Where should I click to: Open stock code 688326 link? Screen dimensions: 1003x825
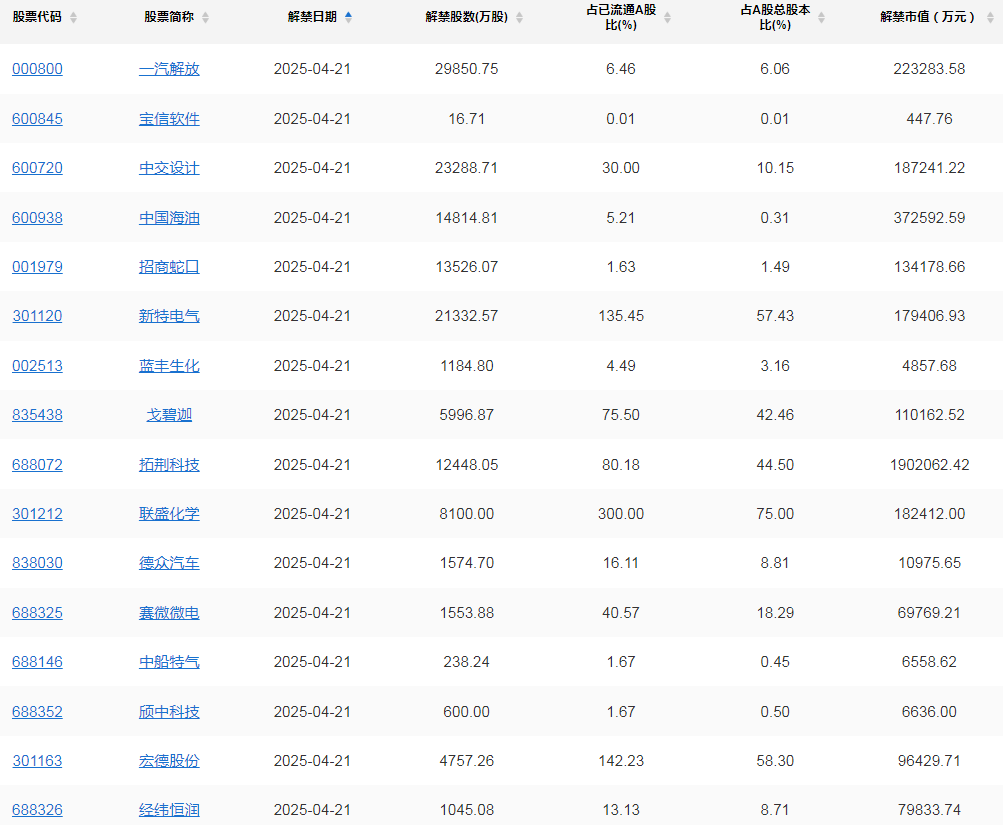click(37, 810)
